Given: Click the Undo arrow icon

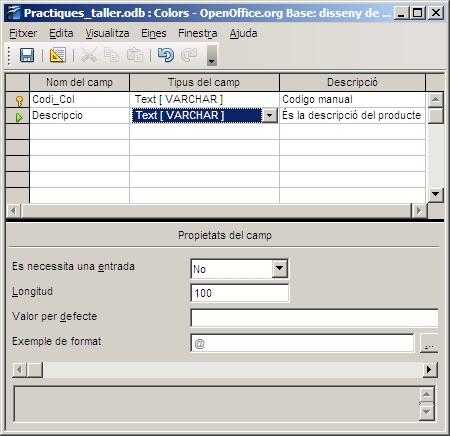Looking at the screenshot, I should 166,55.
